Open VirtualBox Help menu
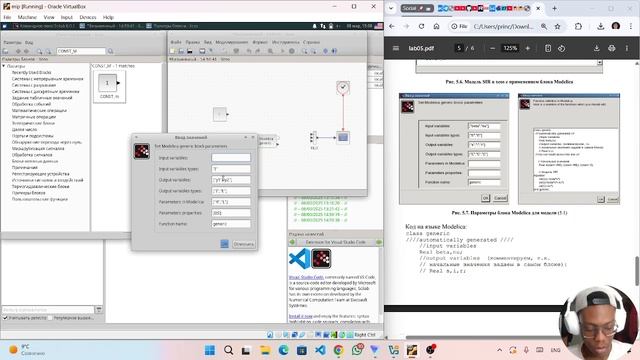Screen dimensions: 640x360 click(108, 17)
